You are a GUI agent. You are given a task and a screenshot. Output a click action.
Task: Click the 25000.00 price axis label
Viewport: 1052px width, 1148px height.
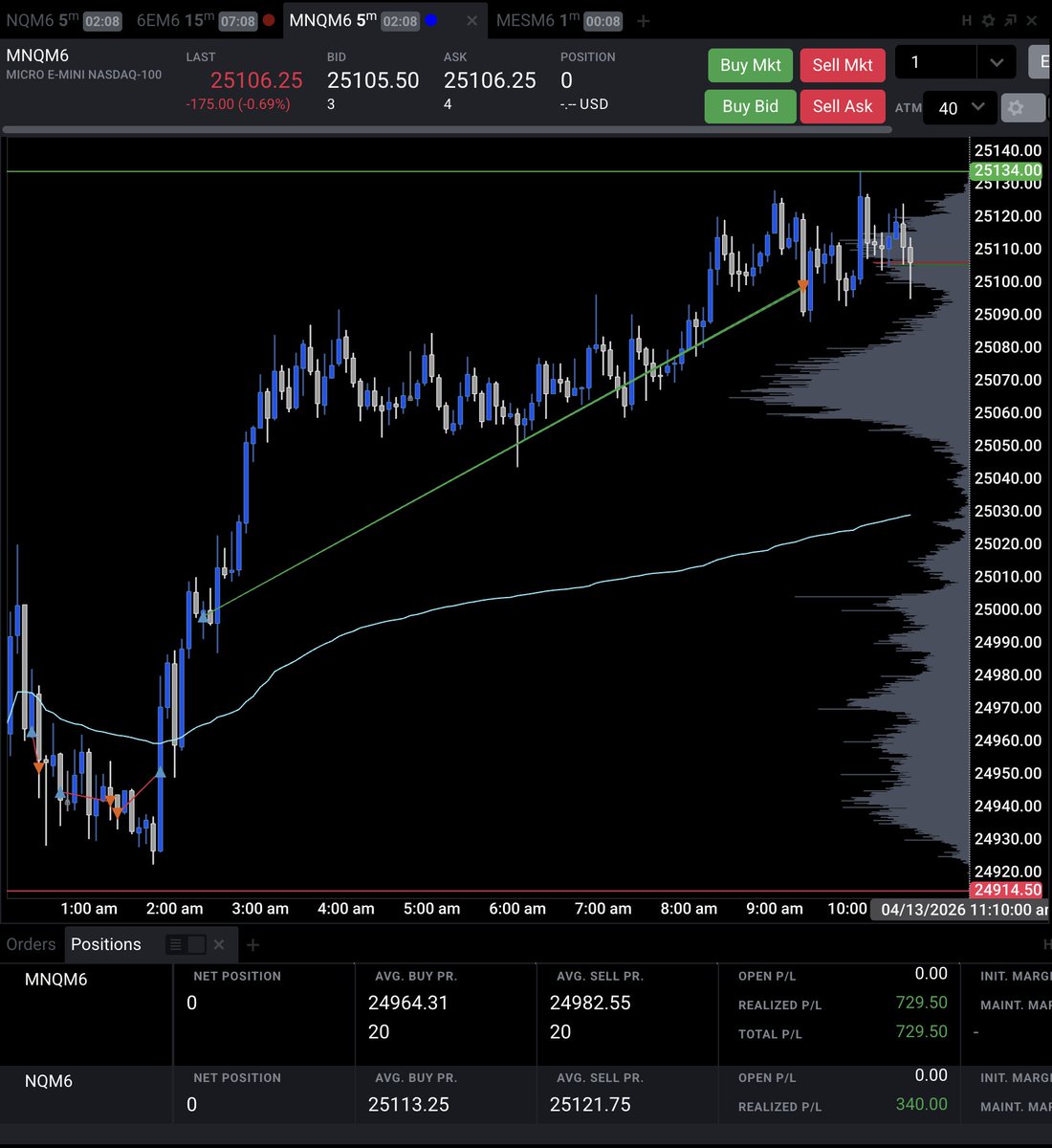point(1008,609)
